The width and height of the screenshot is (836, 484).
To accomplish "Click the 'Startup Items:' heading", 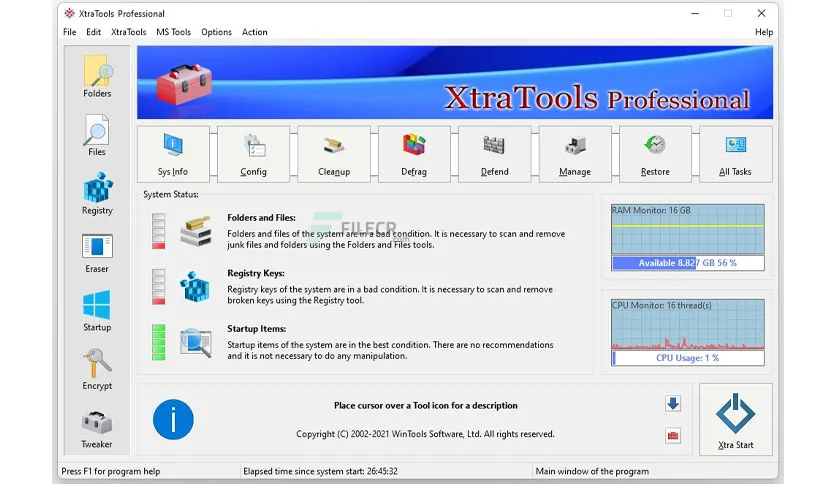I will click(256, 328).
